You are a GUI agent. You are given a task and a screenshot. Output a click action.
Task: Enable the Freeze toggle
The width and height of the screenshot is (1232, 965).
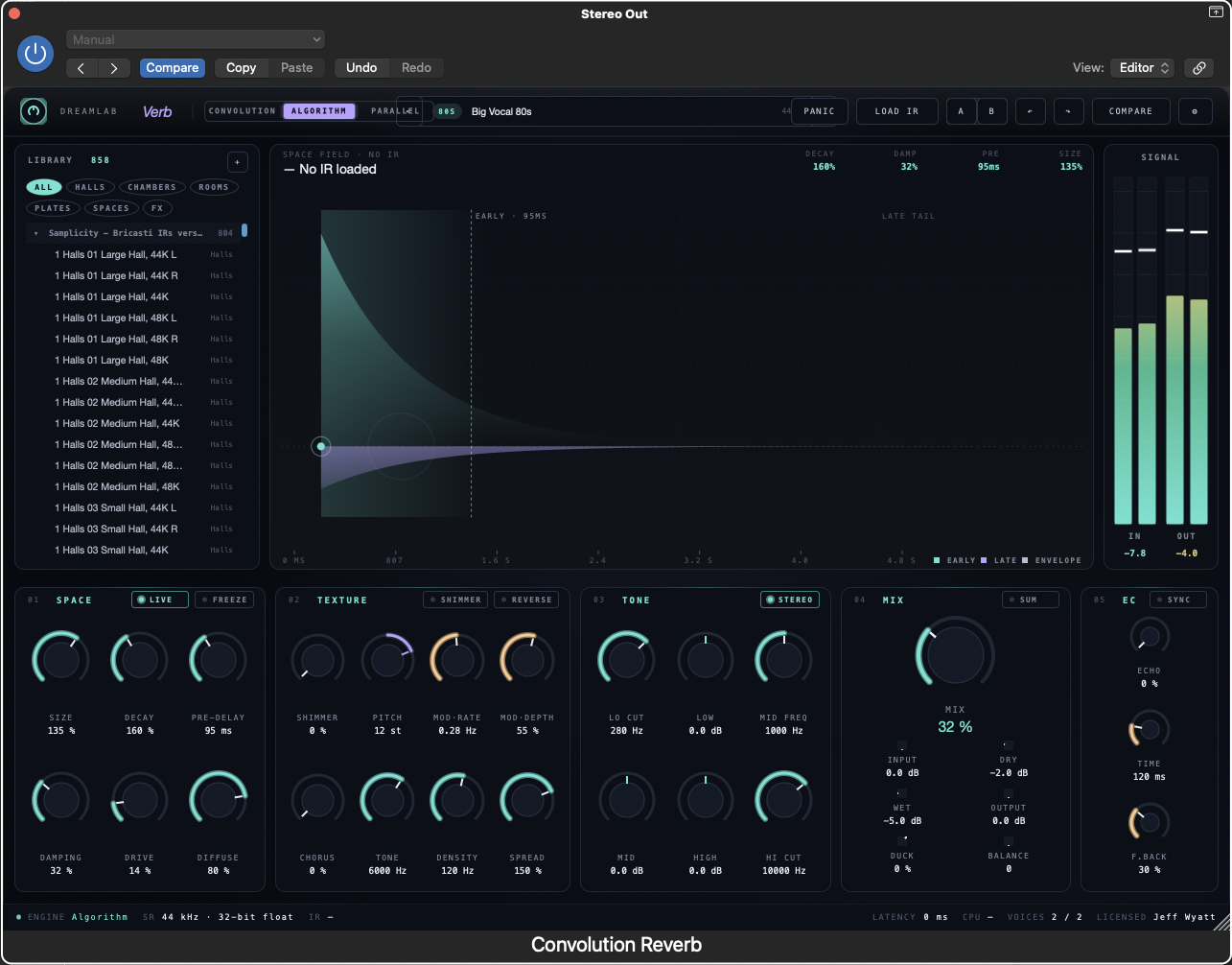click(x=223, y=600)
